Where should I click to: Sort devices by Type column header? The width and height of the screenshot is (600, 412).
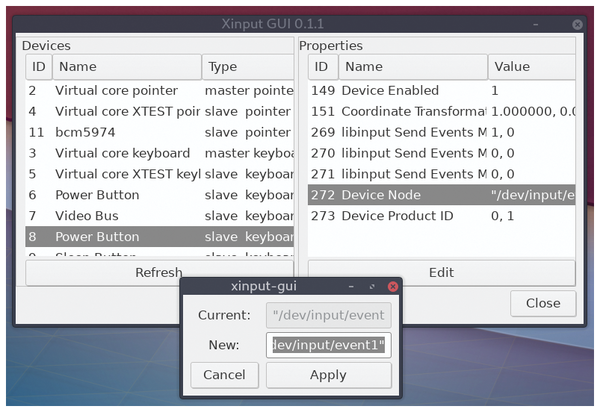click(x=248, y=67)
